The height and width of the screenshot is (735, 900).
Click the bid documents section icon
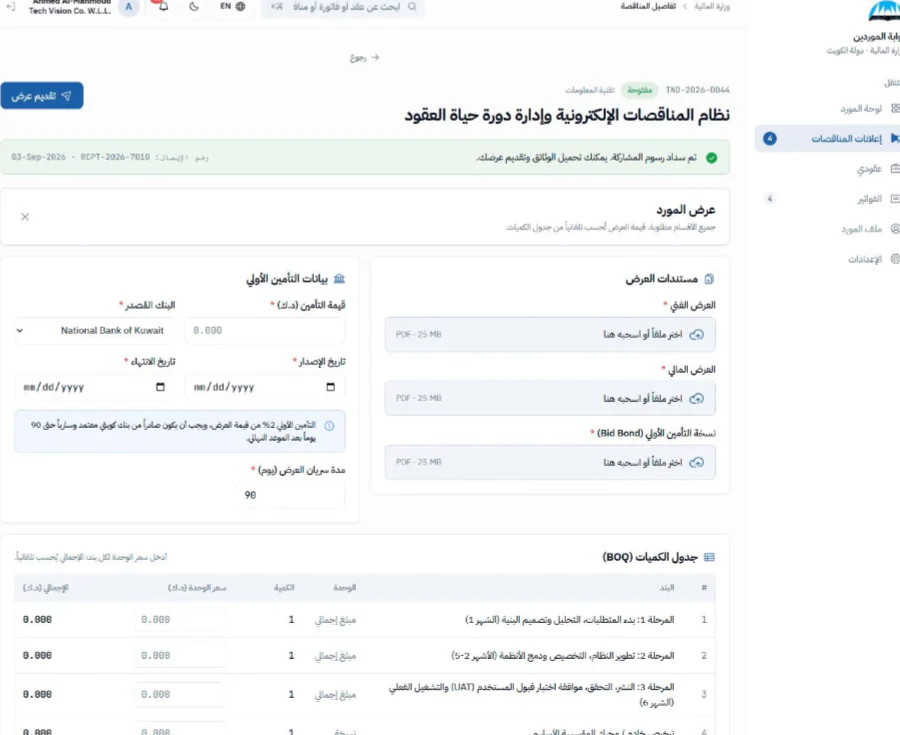point(709,279)
